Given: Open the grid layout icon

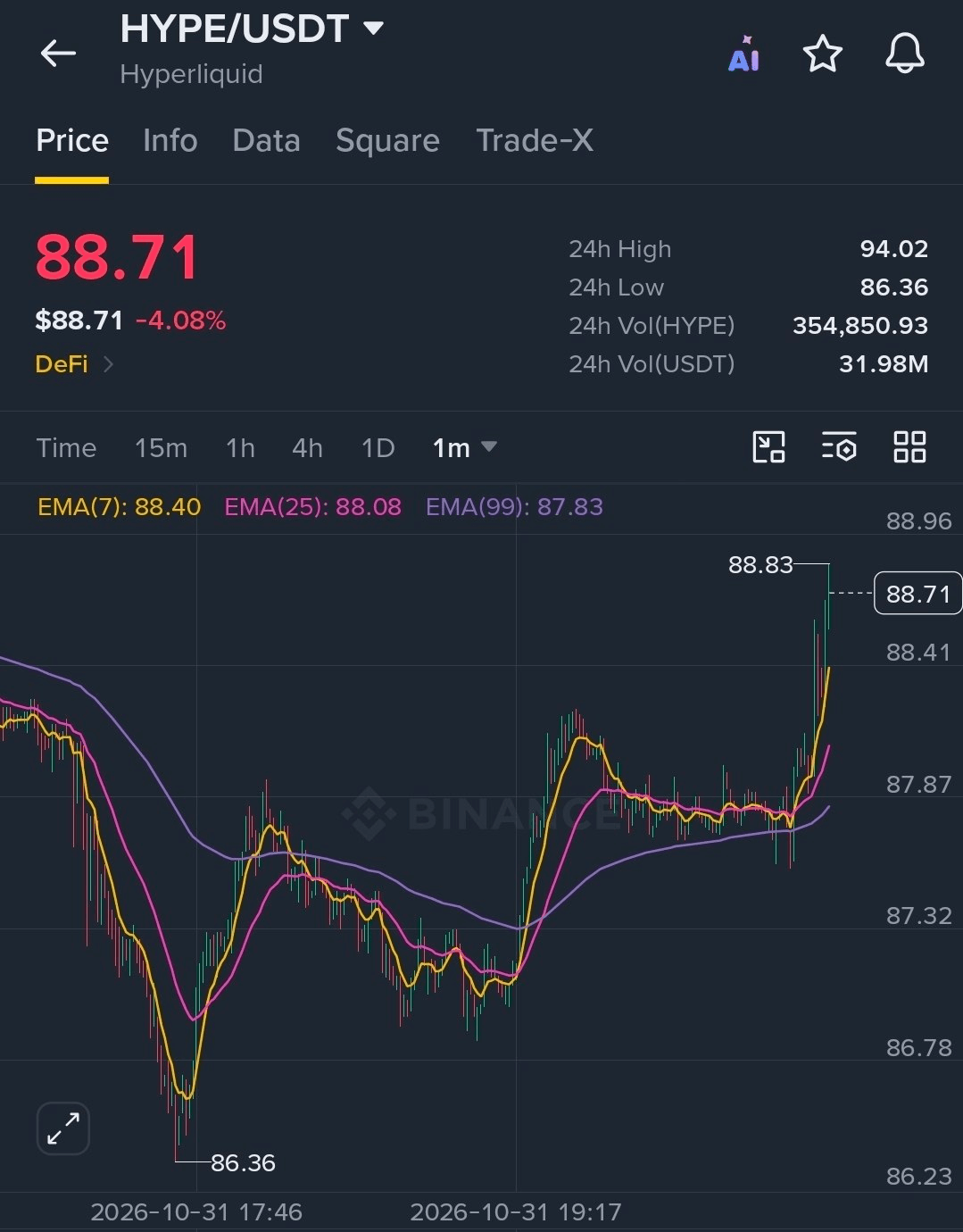Looking at the screenshot, I should (x=909, y=446).
